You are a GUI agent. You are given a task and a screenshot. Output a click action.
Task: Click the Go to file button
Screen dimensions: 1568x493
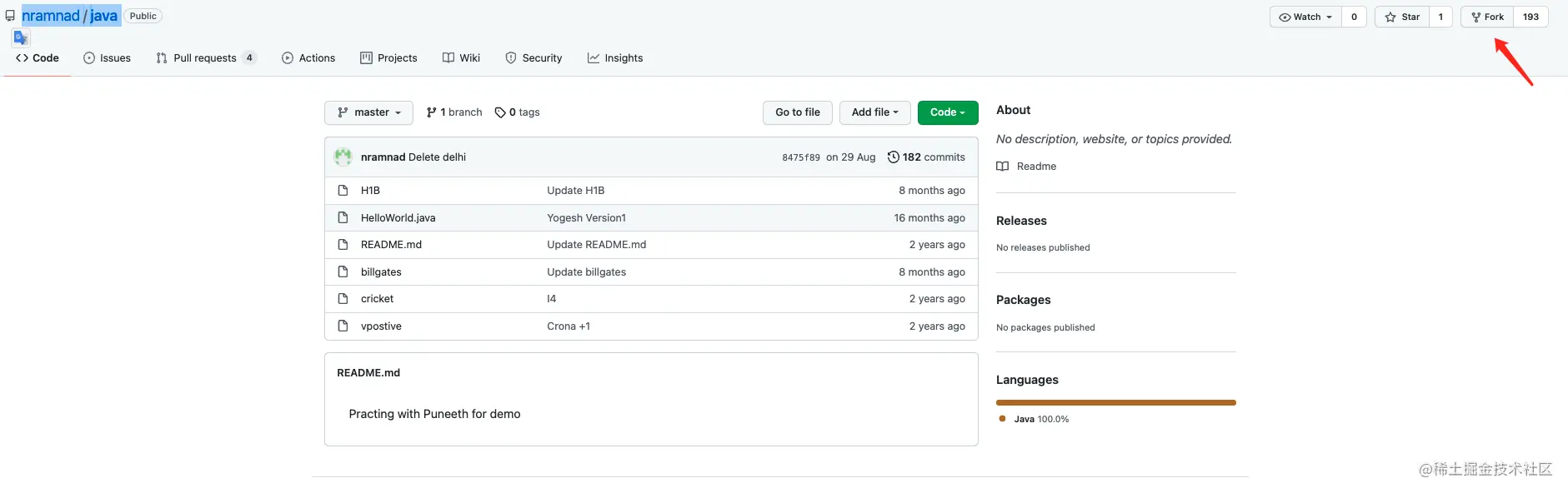798,112
